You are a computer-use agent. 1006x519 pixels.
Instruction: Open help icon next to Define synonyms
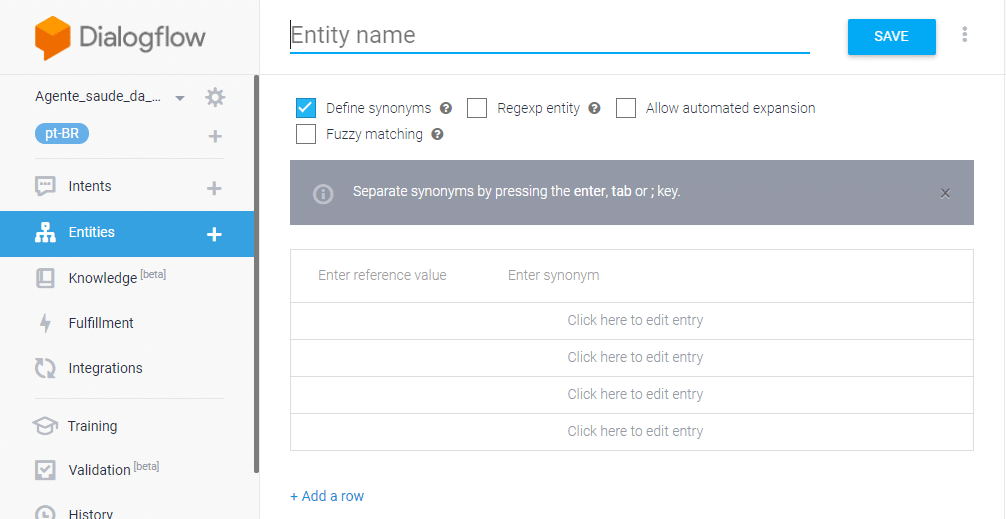pos(446,108)
